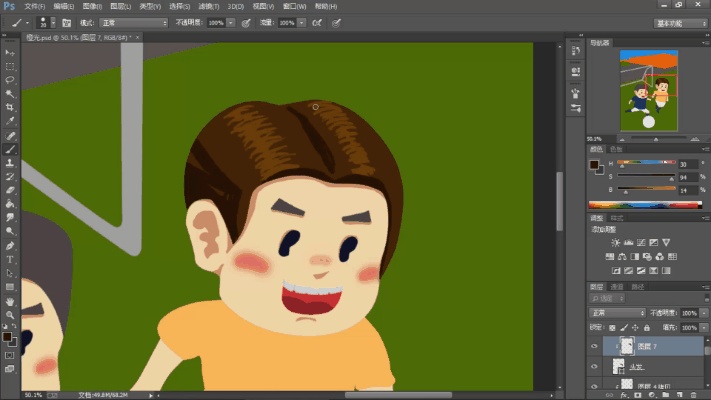Select the Crop tool
This screenshot has height=400, width=711.
[x=10, y=107]
